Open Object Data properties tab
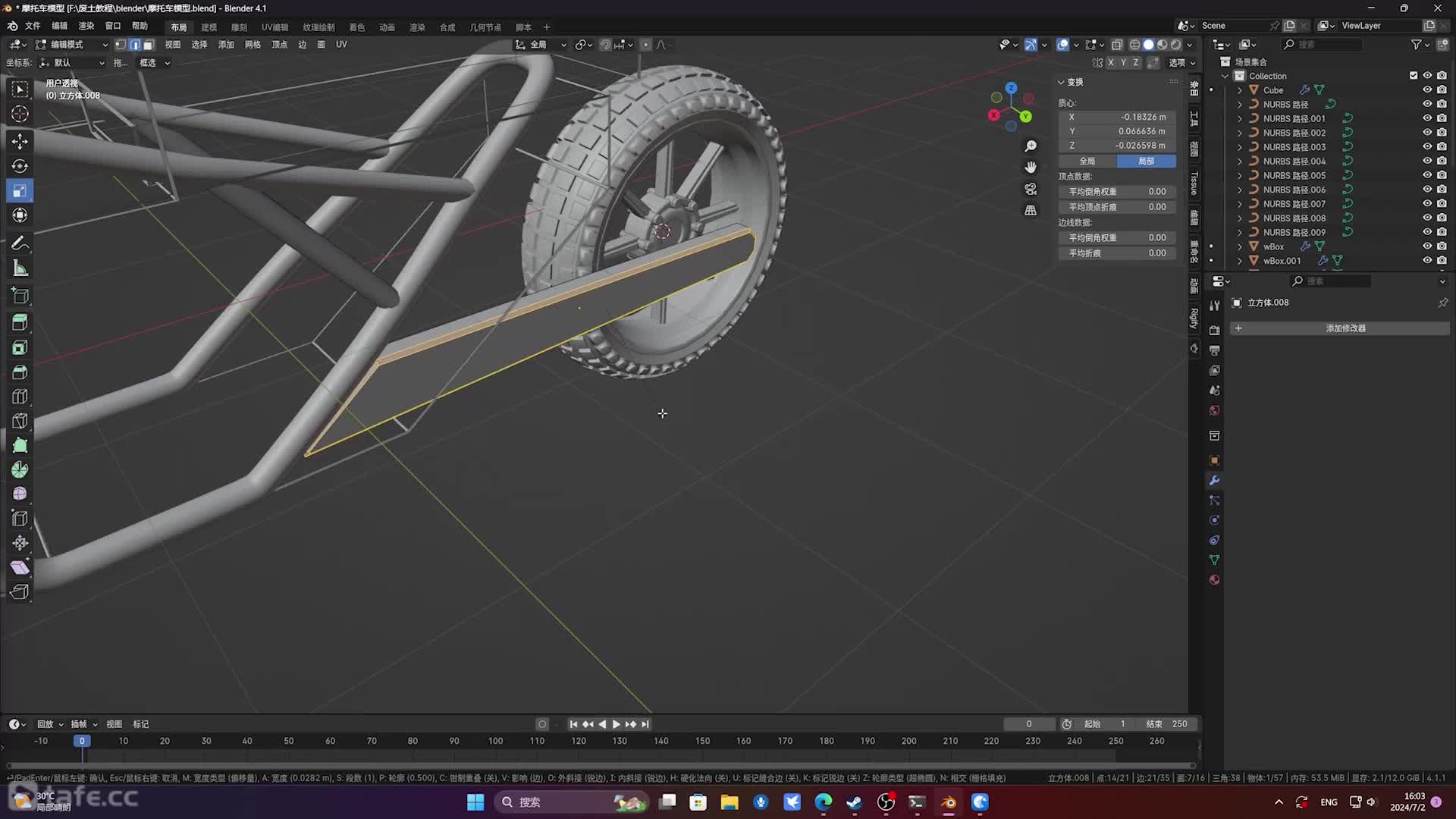 1214,560
